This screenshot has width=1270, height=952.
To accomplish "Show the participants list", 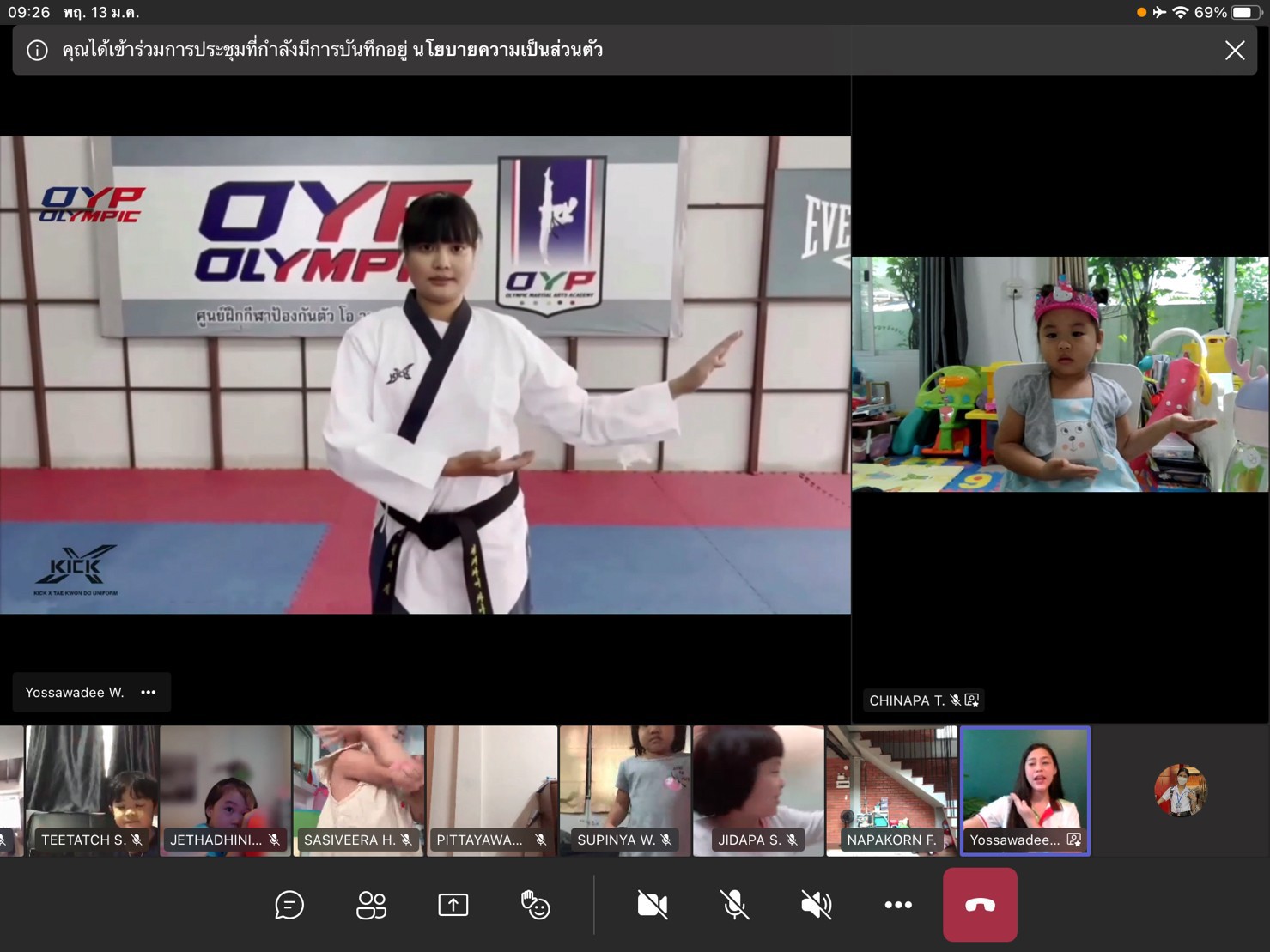I will (371, 905).
